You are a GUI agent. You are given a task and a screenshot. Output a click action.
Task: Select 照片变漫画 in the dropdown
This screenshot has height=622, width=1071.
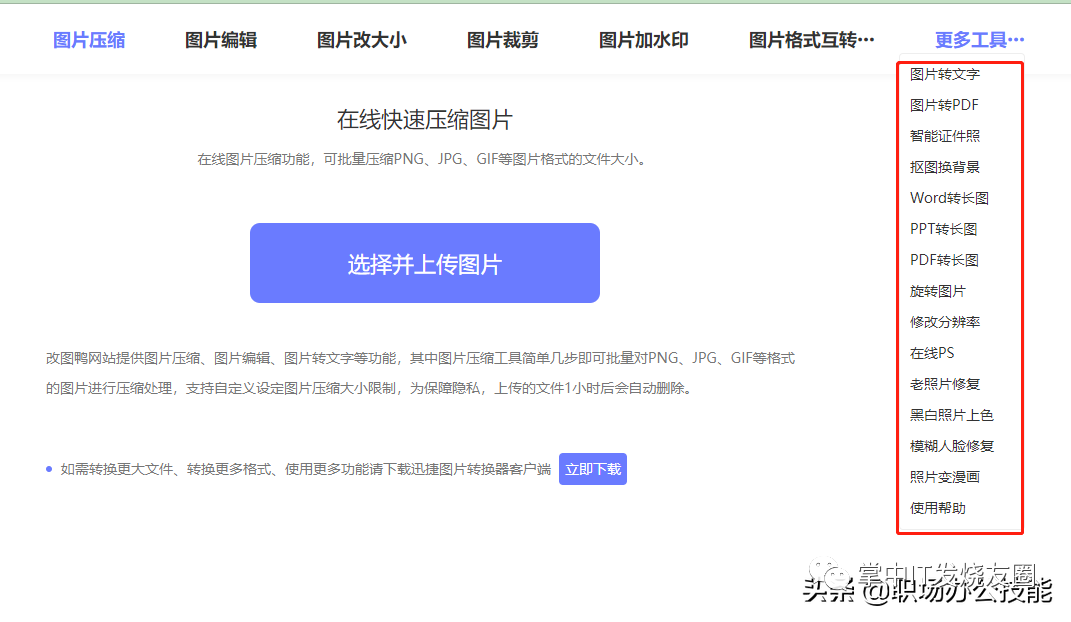pos(945,477)
